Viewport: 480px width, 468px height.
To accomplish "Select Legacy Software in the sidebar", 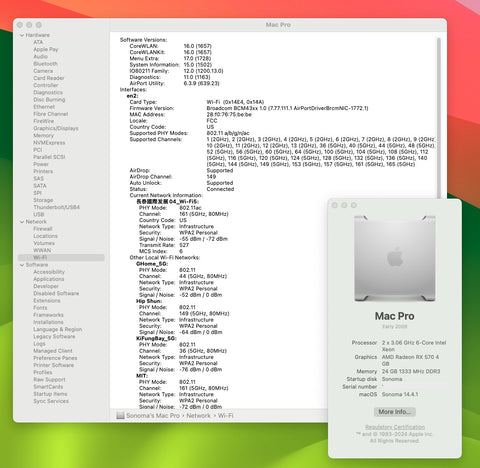I will tap(54, 336).
